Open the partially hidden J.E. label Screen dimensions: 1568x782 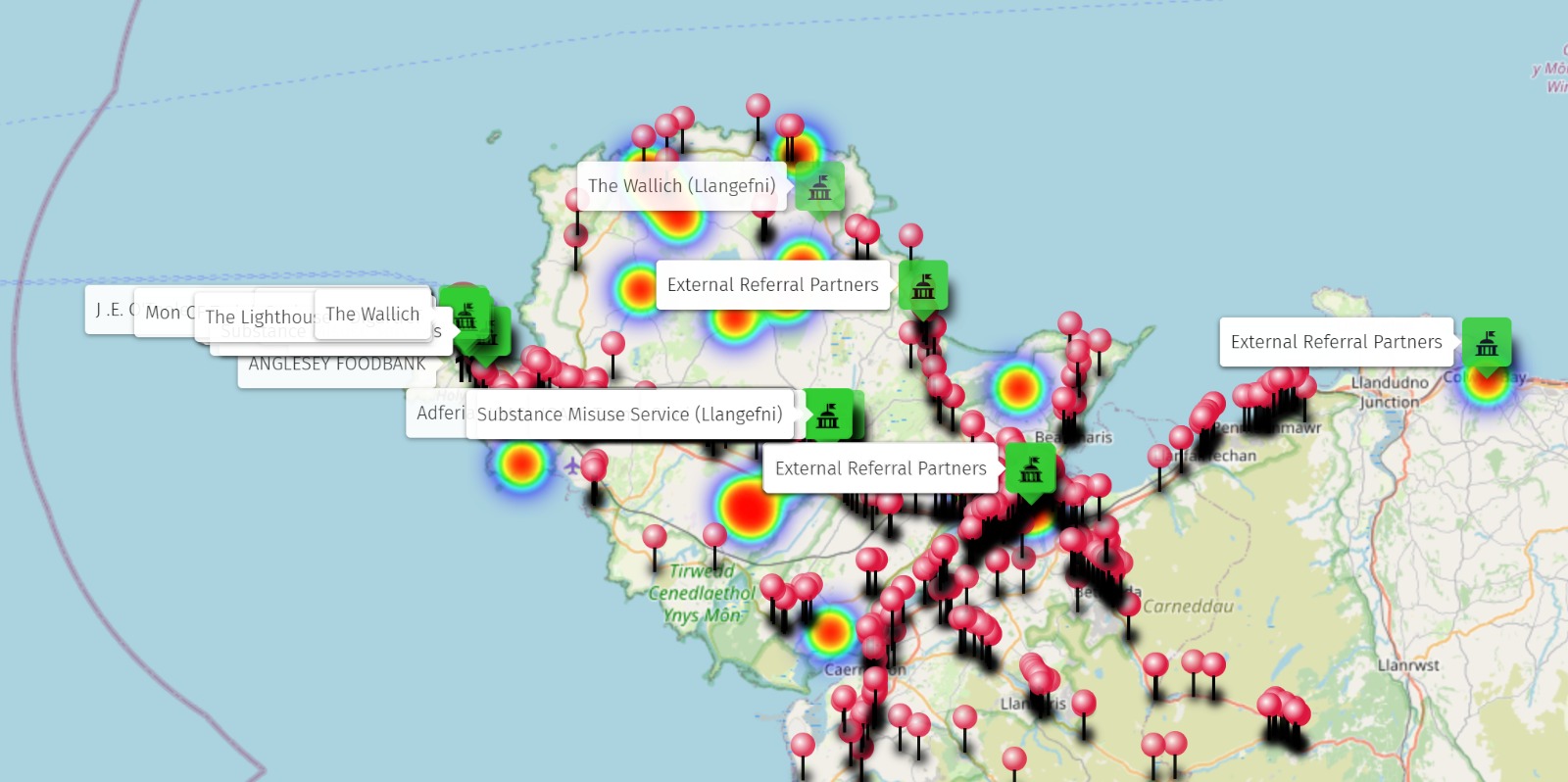pos(108,311)
